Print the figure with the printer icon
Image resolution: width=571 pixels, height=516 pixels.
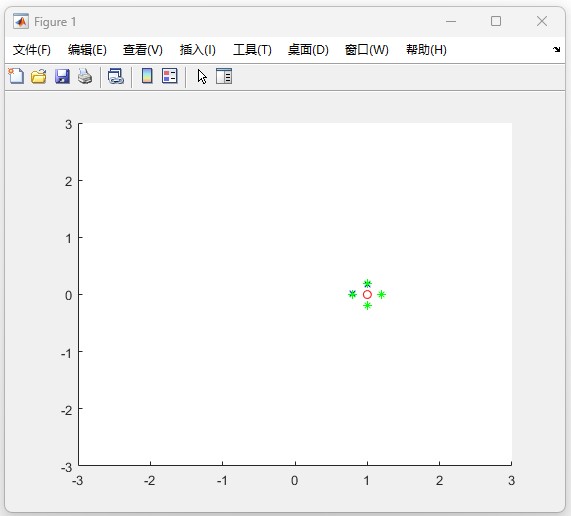(85, 76)
